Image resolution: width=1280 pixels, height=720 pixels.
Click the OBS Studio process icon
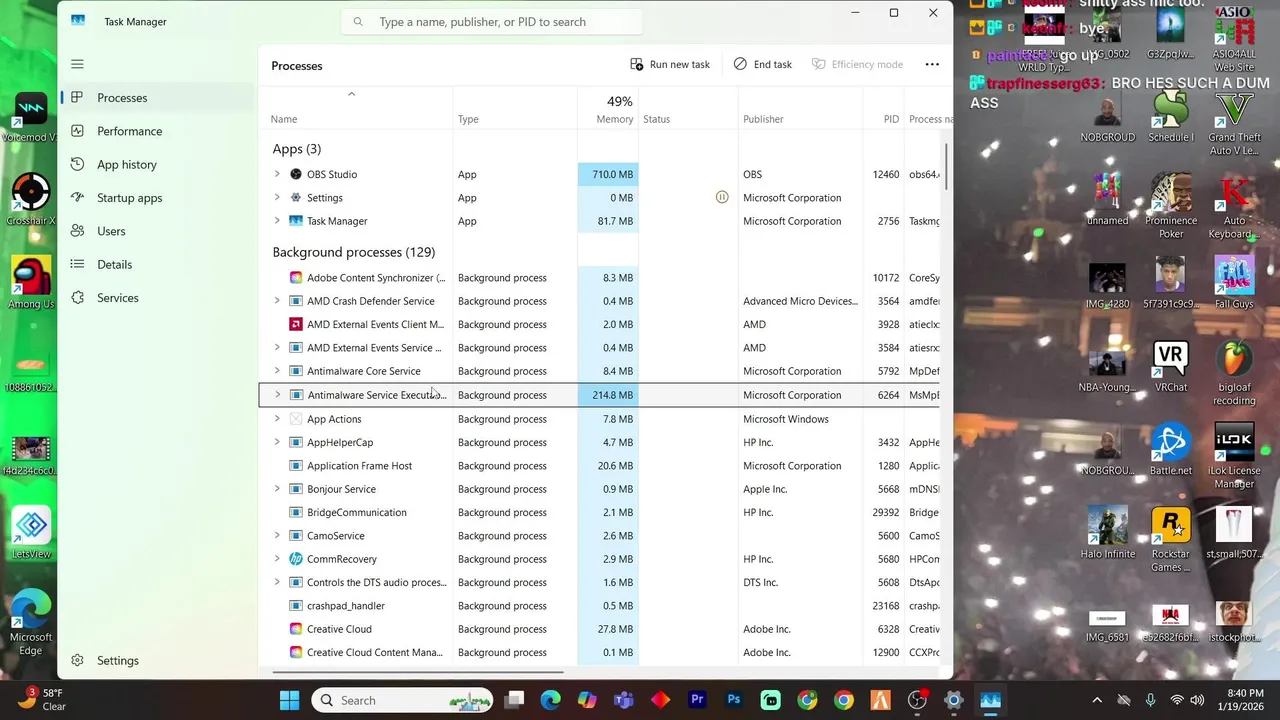tap(296, 174)
